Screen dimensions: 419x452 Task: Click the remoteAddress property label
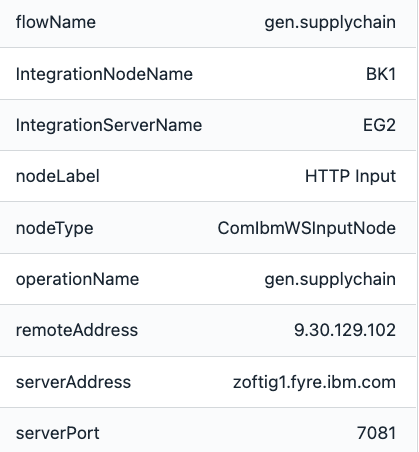(x=77, y=330)
